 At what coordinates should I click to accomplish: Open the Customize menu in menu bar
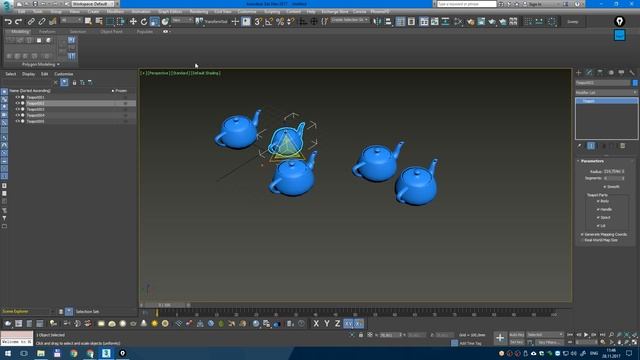[247, 12]
